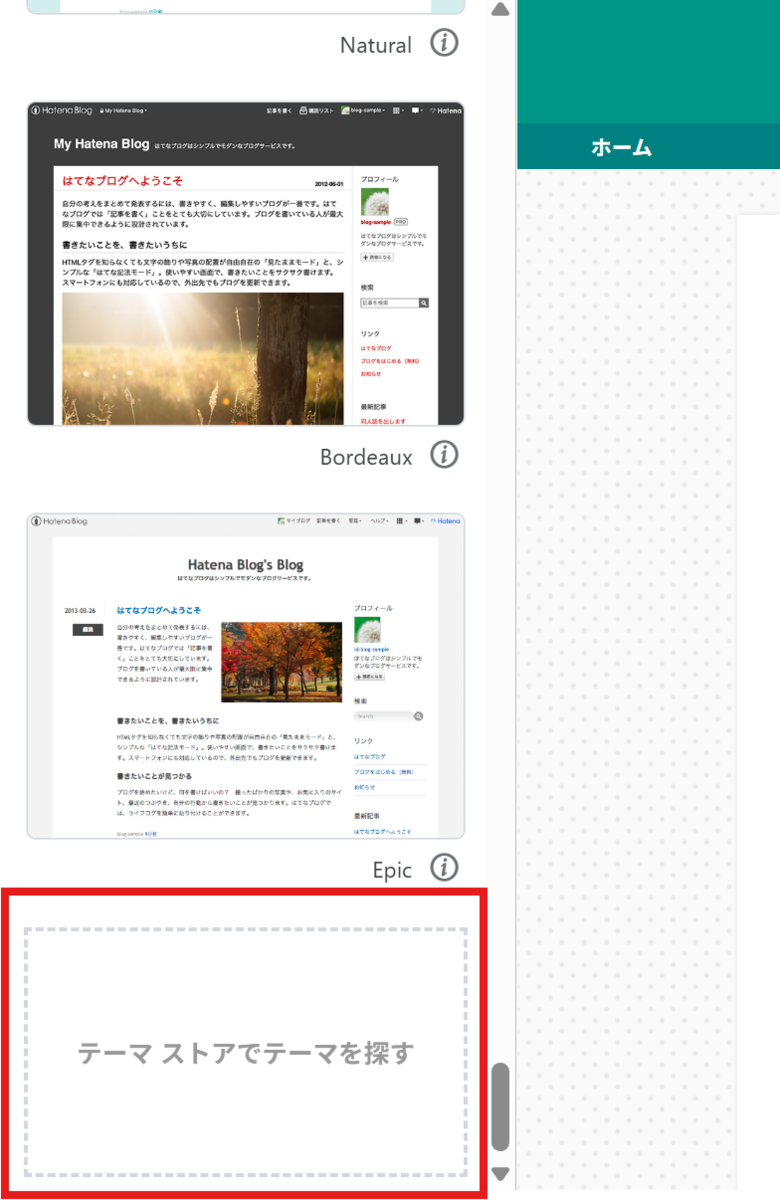Select the Epic theme thumbnail

tap(246, 676)
